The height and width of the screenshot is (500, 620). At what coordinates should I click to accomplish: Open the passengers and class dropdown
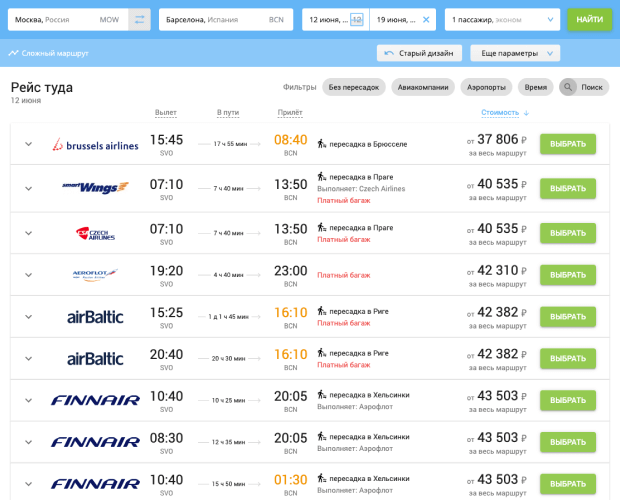502,19
